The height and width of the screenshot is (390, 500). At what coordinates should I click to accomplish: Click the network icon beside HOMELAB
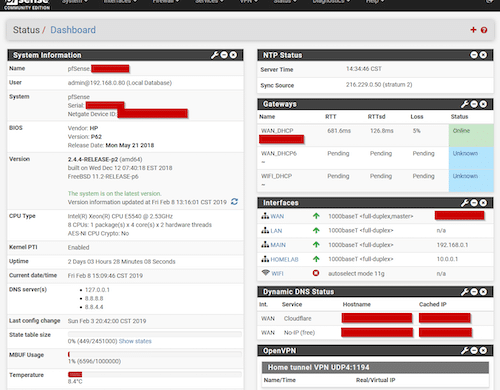[x=265, y=259]
